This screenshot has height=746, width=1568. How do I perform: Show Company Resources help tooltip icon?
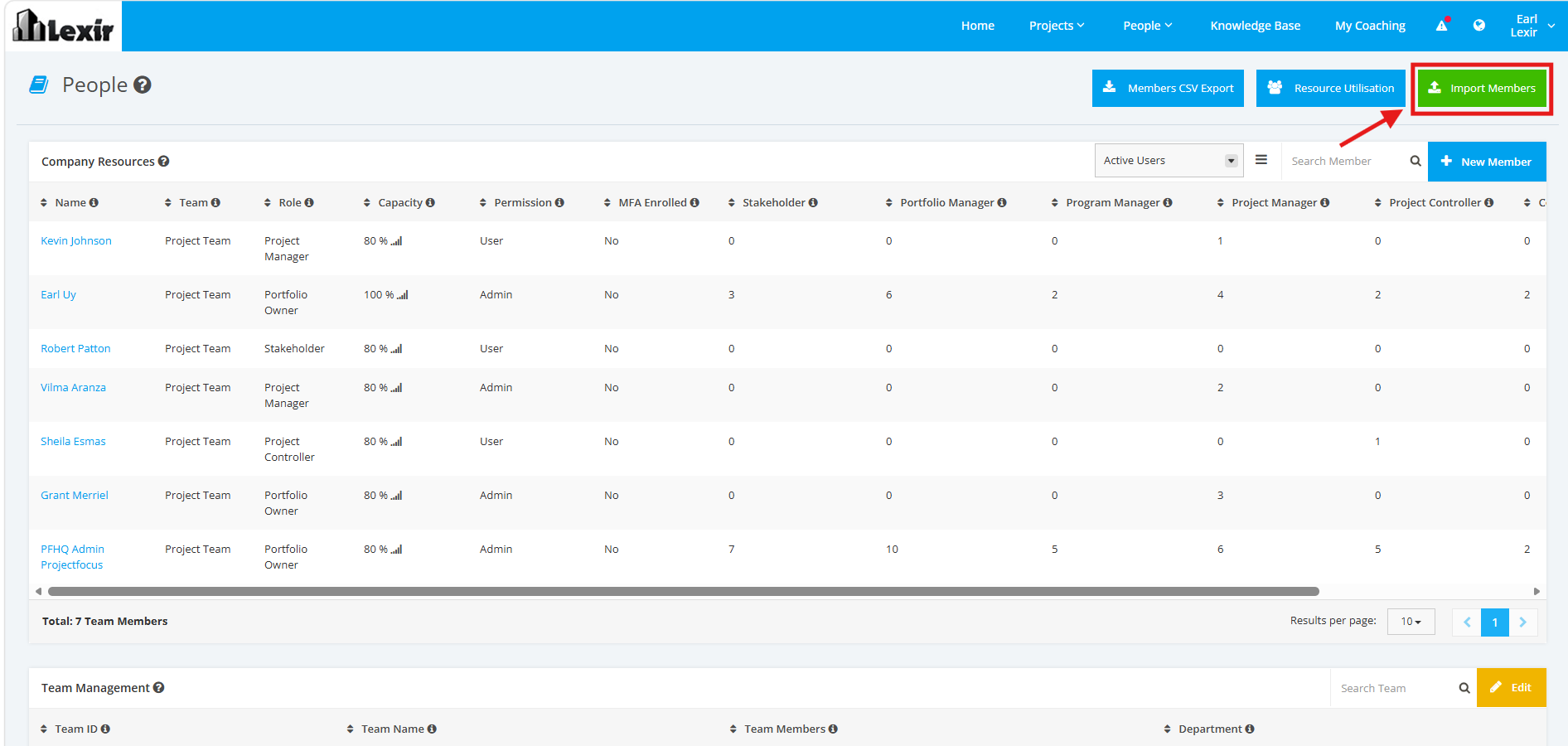[x=164, y=162]
